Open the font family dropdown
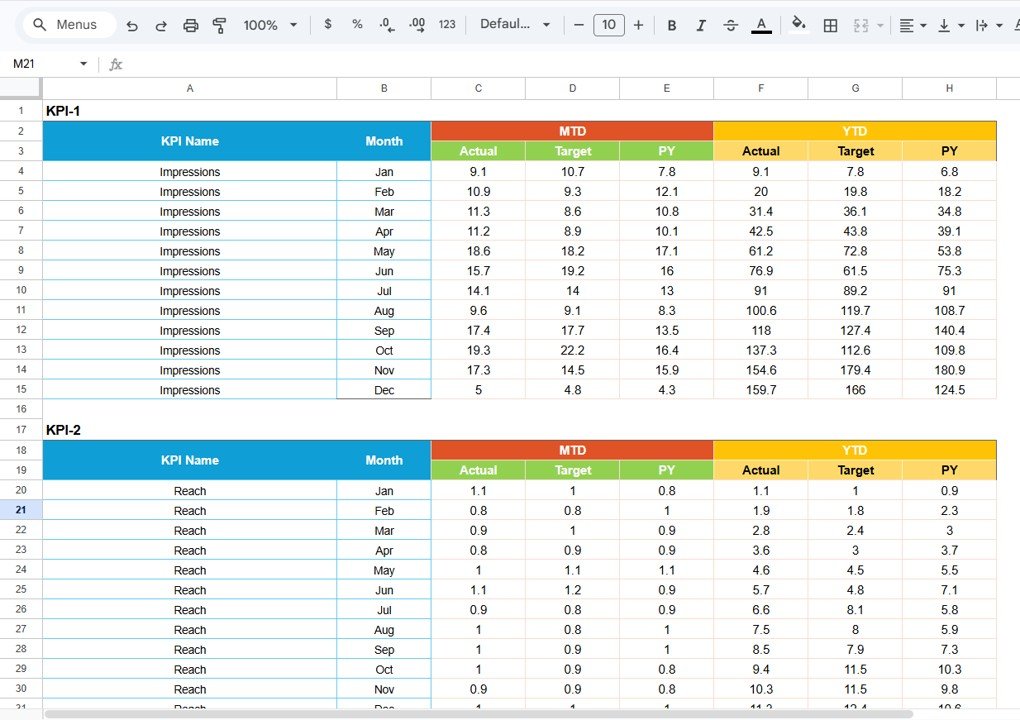The image size is (1020, 720). [515, 24]
